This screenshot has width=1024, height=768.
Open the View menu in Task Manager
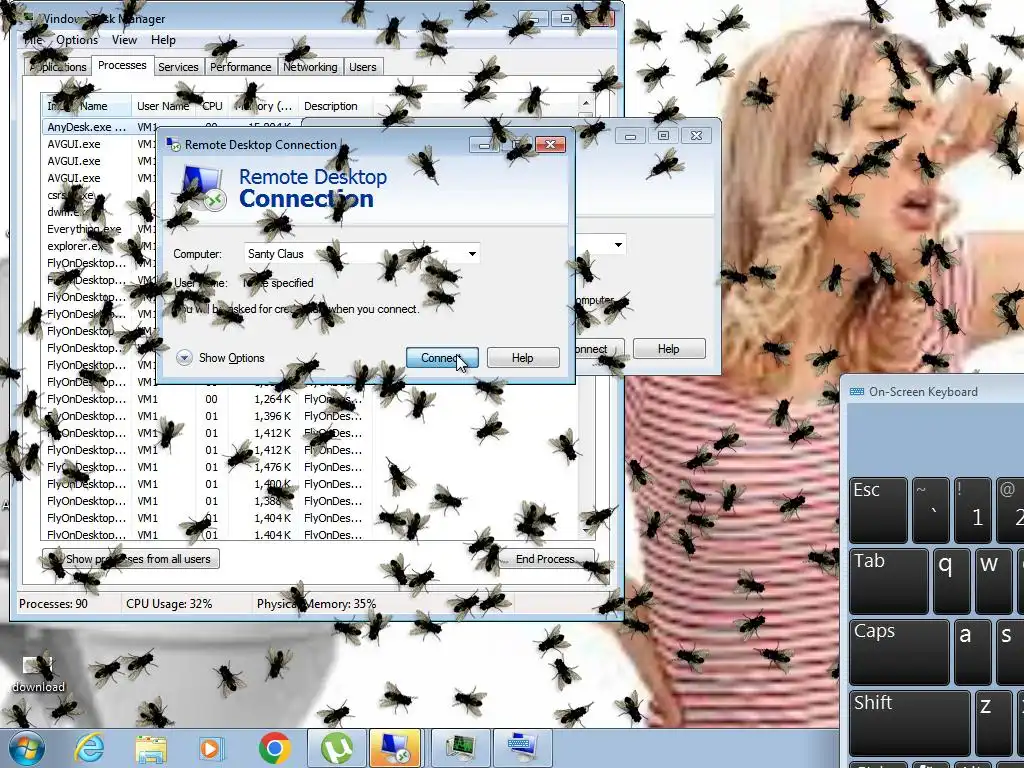click(124, 40)
